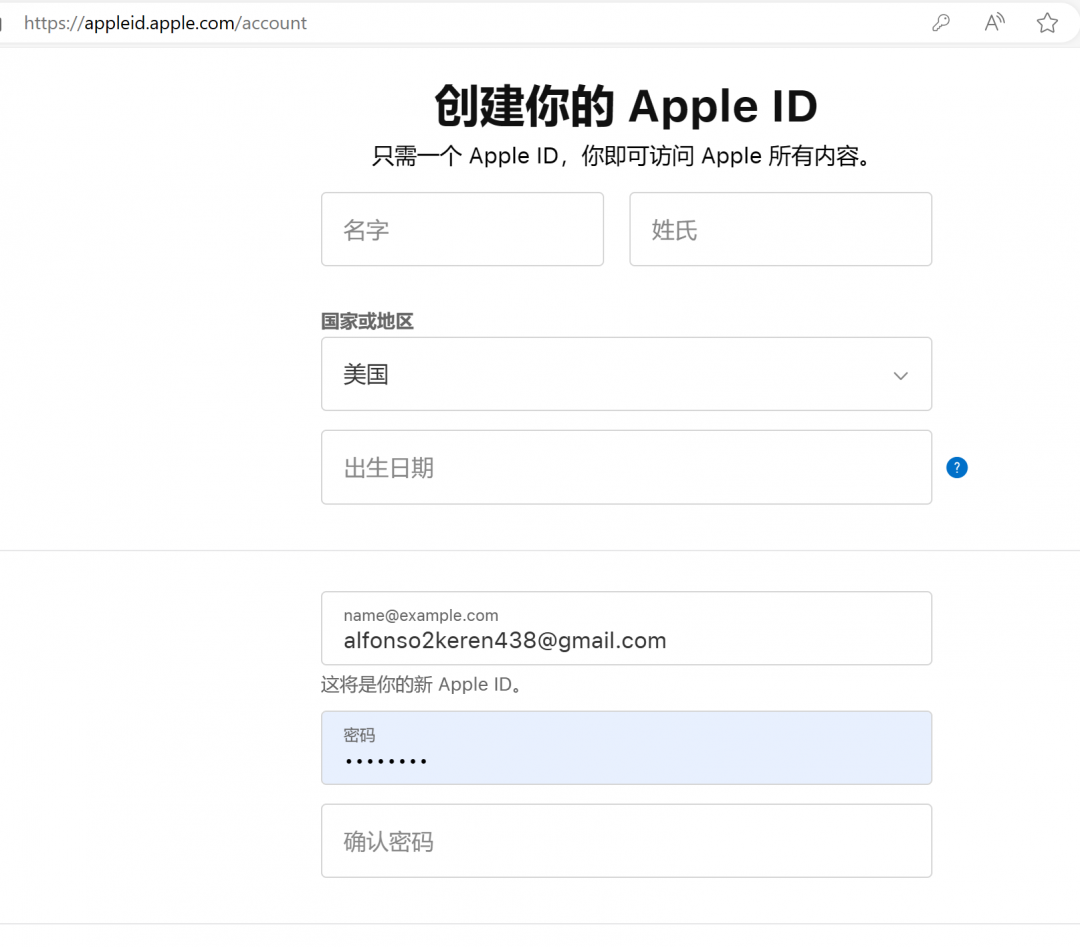This screenshot has width=1080, height=947.
Task: Click the 国家或地区 label text
Action: click(367, 321)
